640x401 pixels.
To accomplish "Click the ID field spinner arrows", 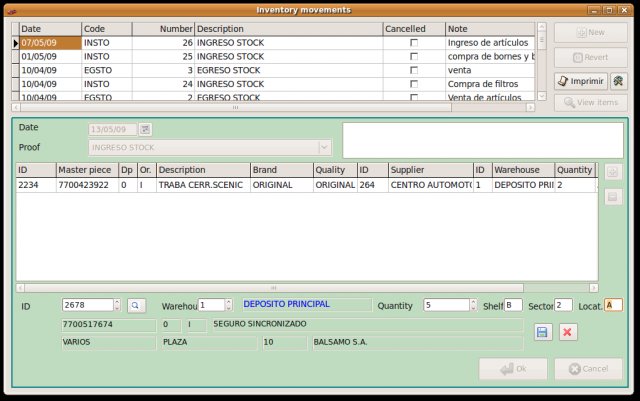I will [117, 305].
